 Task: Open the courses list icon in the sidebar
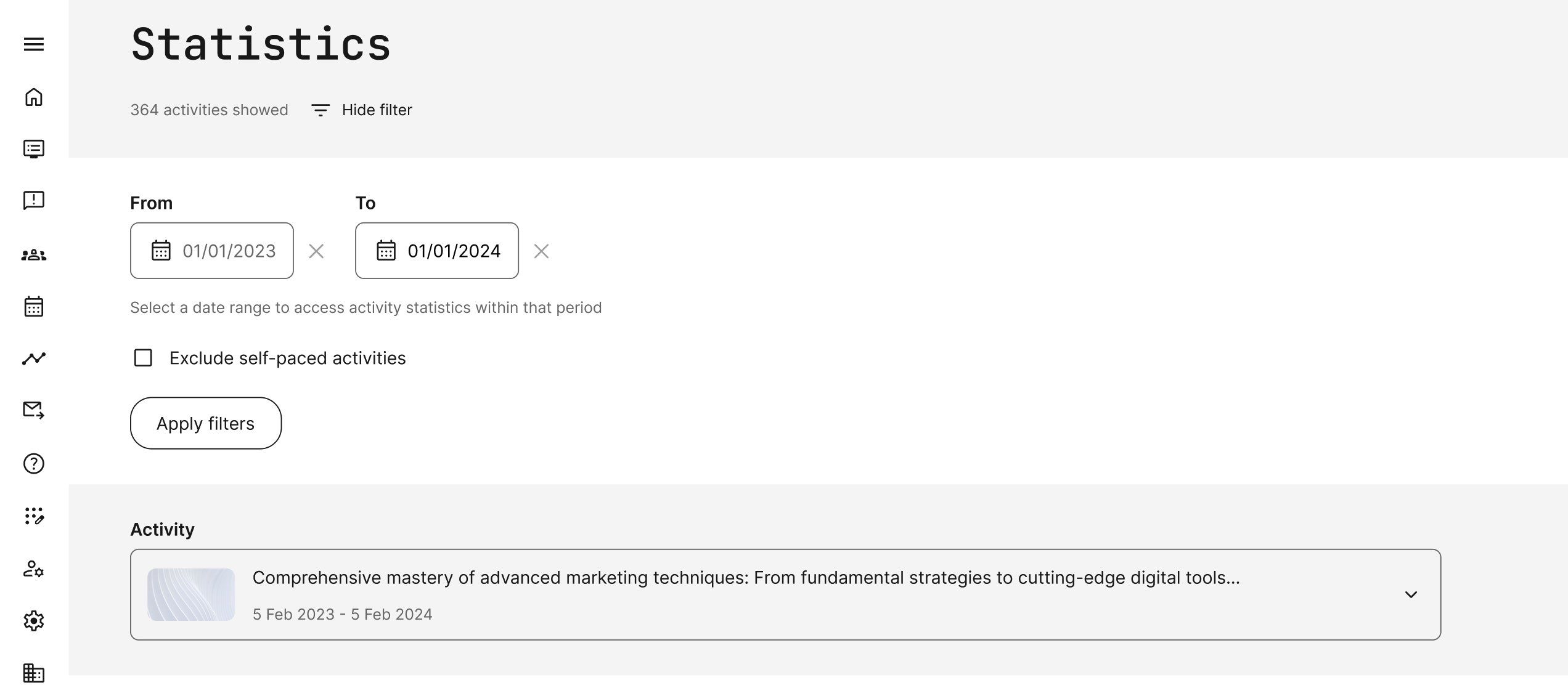34,149
